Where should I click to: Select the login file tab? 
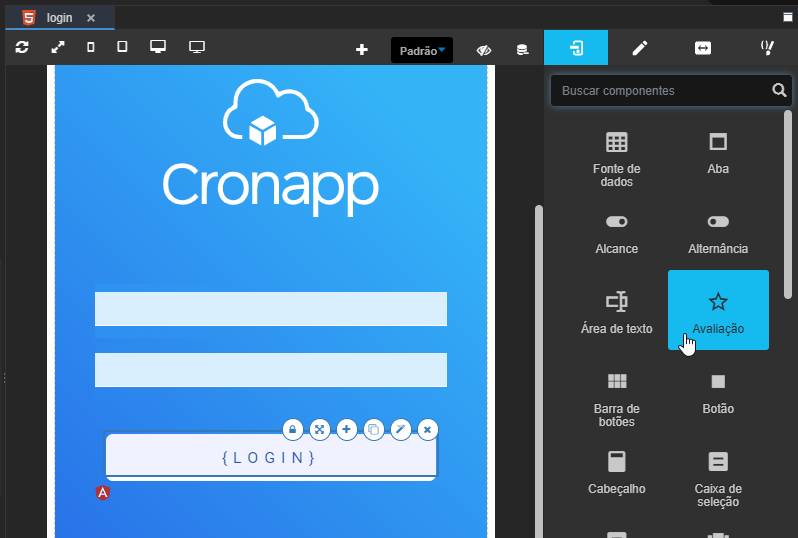pos(60,18)
